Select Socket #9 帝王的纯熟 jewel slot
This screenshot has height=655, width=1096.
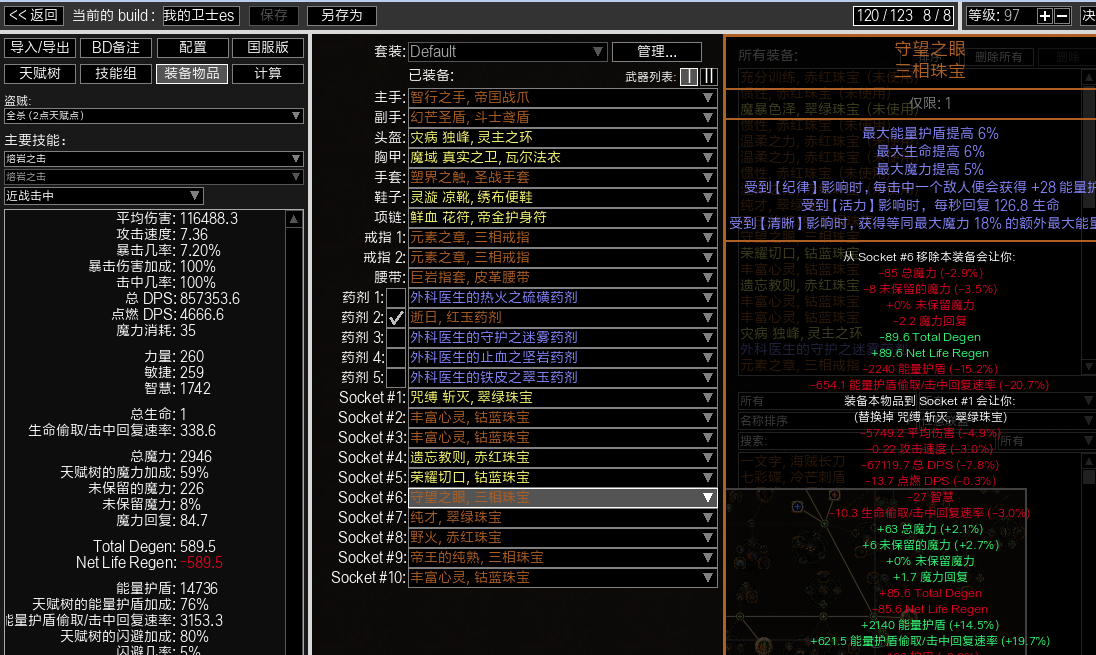[x=562, y=557]
